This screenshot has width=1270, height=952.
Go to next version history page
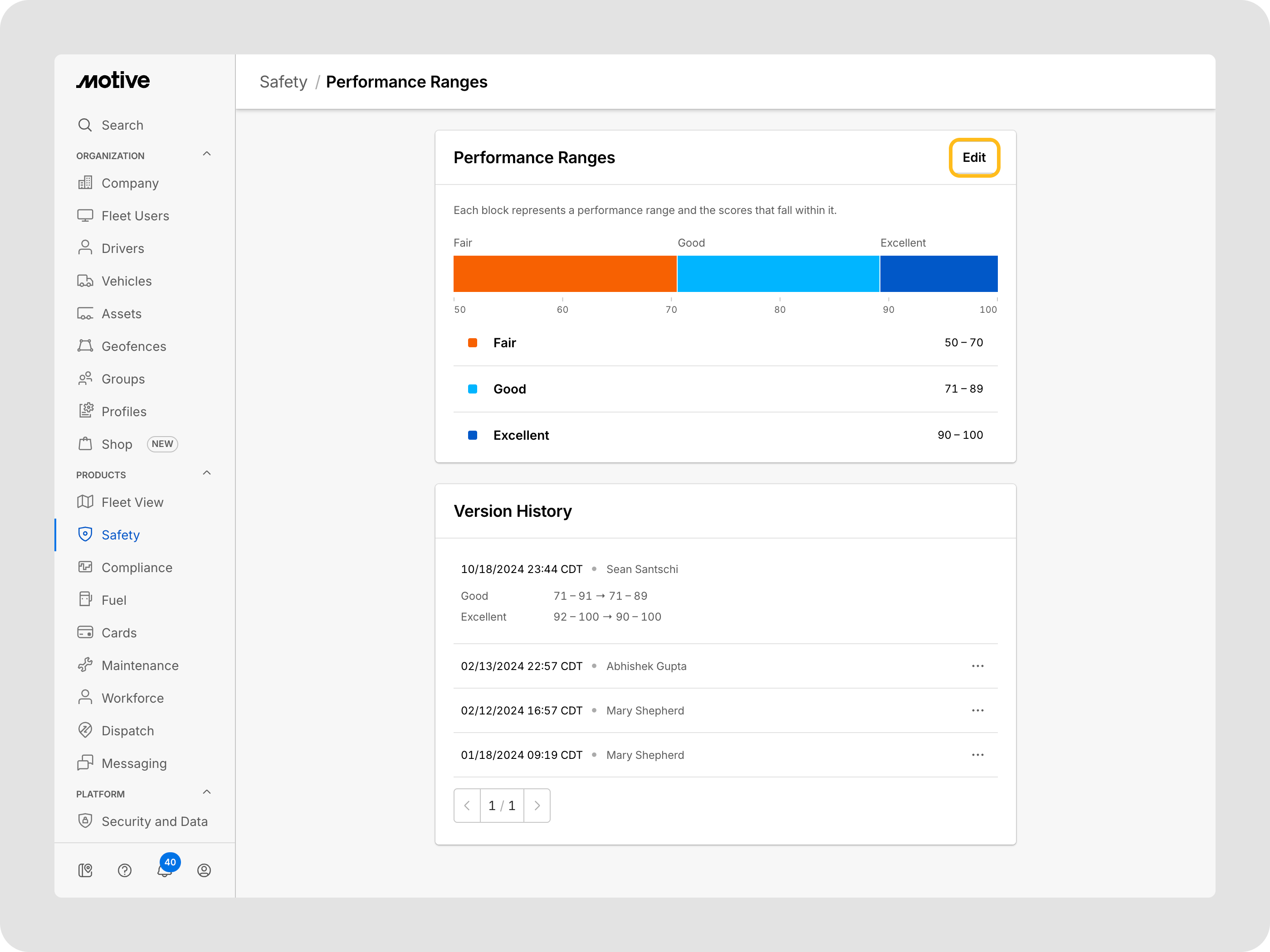[537, 805]
